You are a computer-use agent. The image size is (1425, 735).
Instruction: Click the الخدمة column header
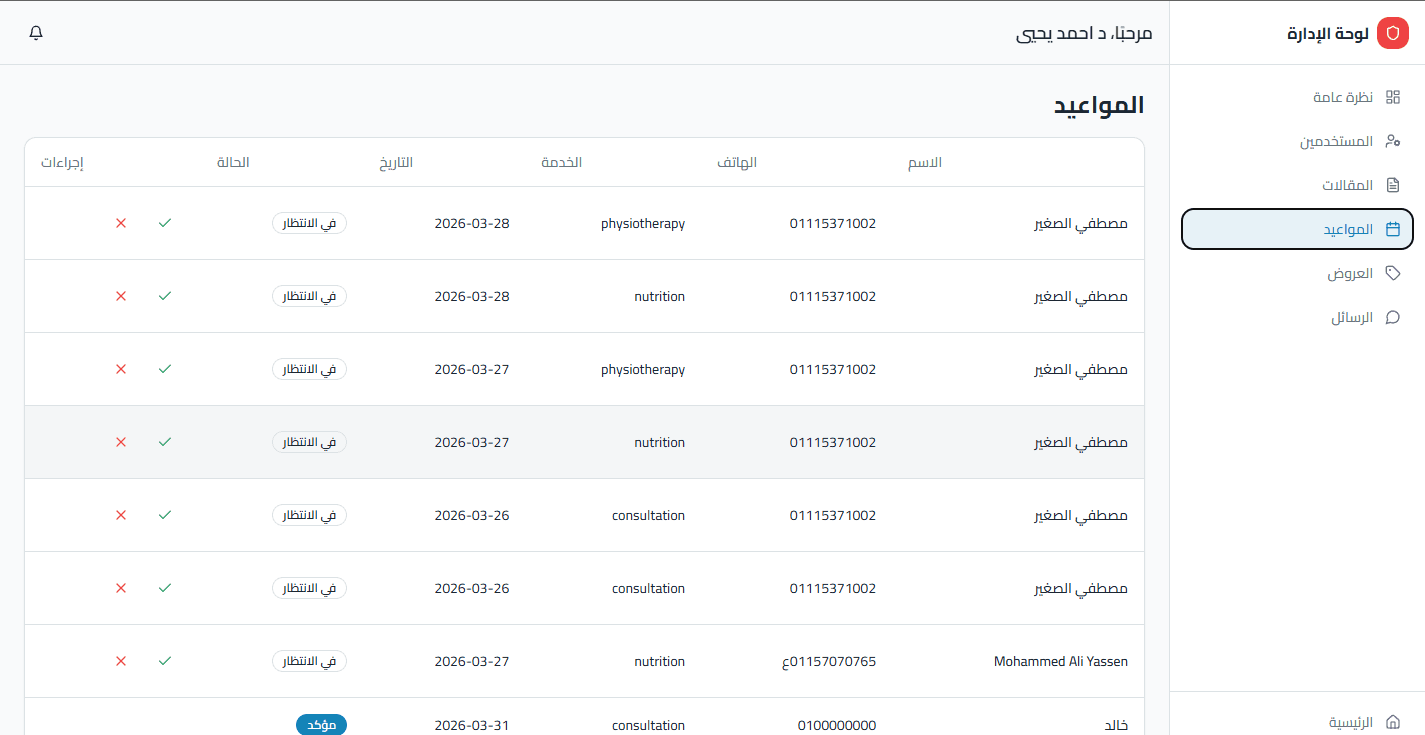point(562,162)
